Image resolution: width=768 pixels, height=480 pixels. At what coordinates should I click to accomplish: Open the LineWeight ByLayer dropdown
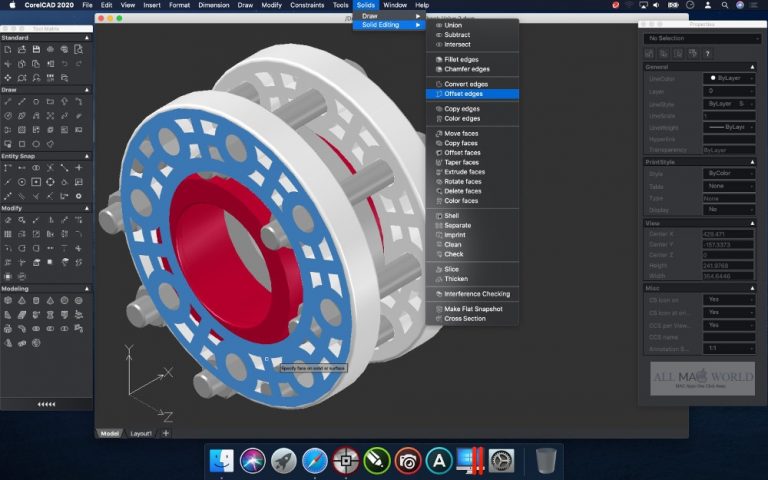[x=729, y=127]
